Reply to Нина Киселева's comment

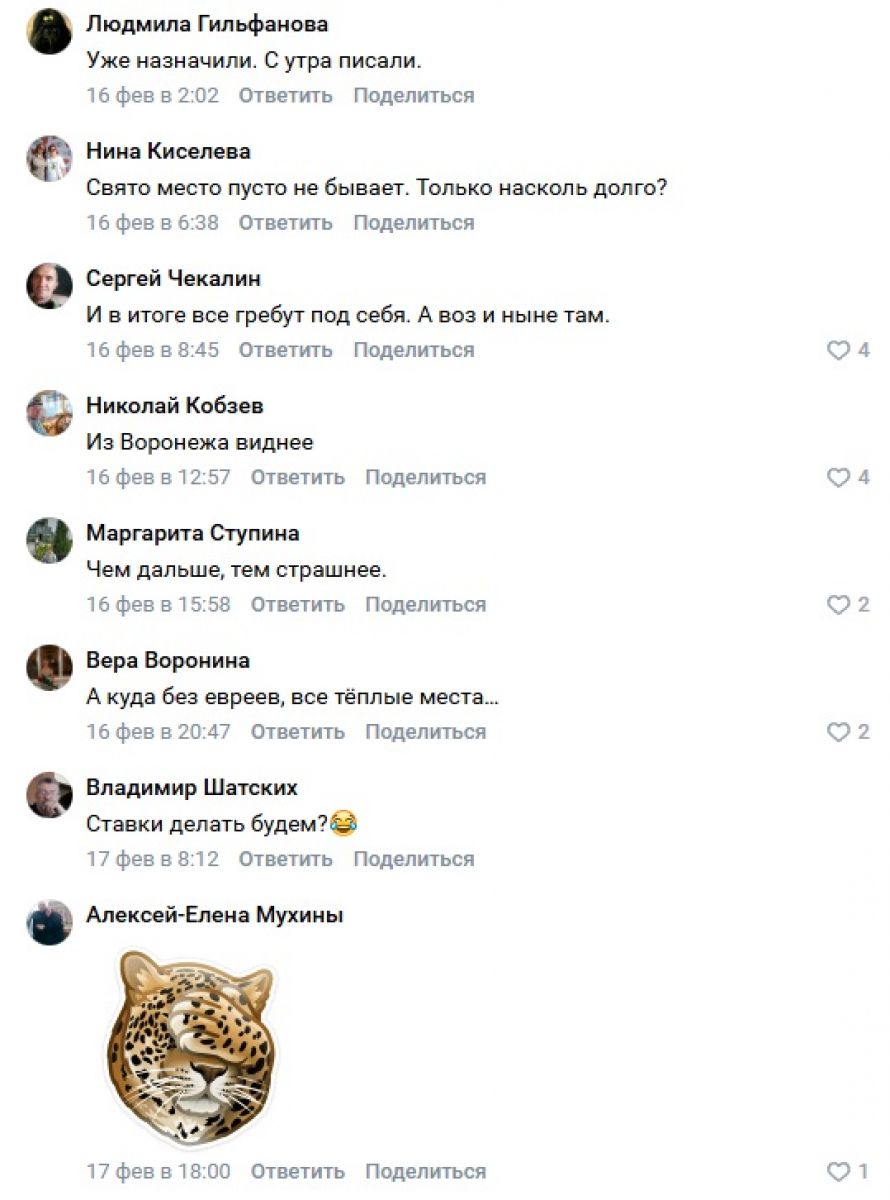click(x=285, y=223)
